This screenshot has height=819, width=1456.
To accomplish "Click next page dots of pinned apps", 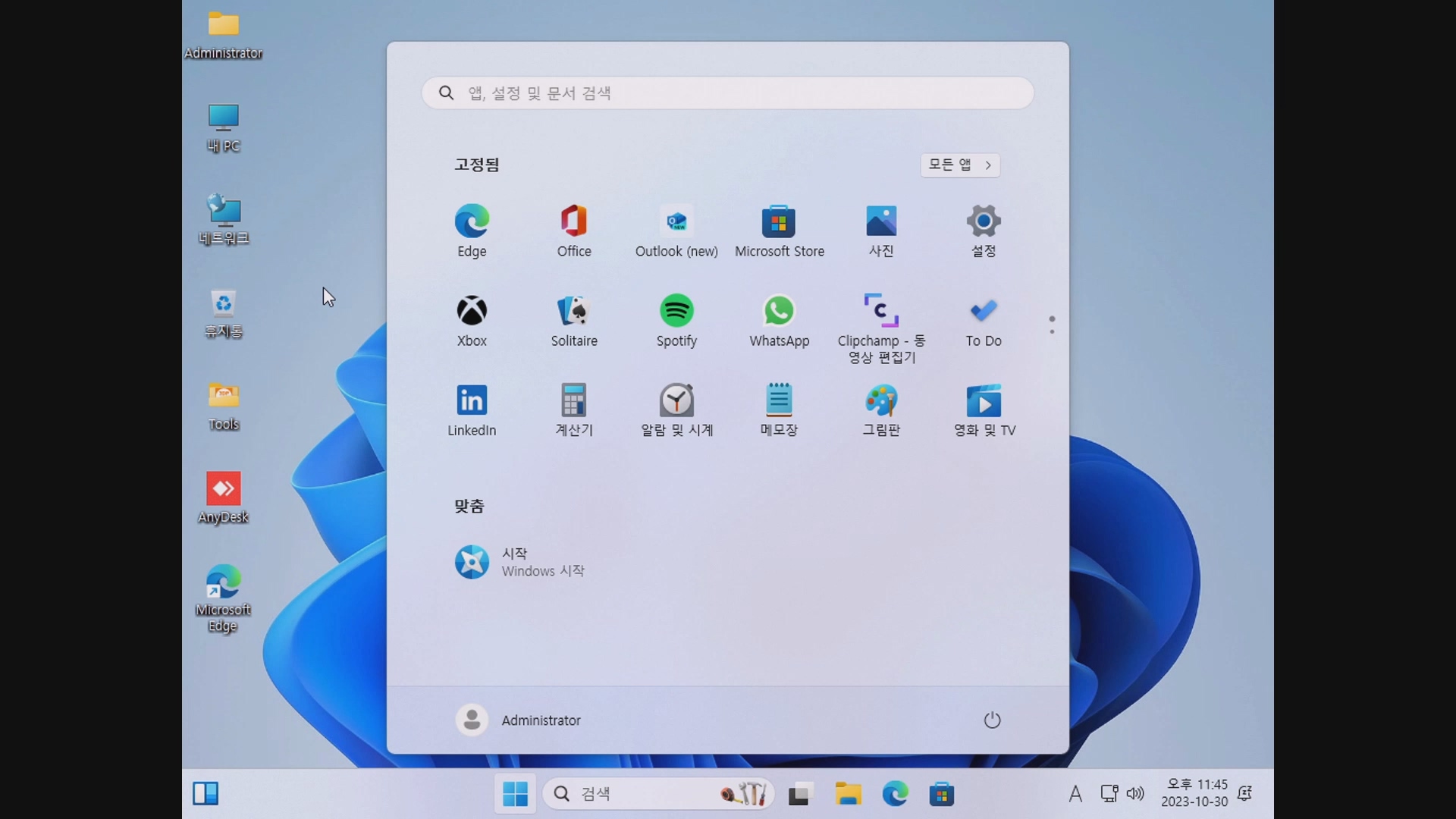I will (1052, 325).
